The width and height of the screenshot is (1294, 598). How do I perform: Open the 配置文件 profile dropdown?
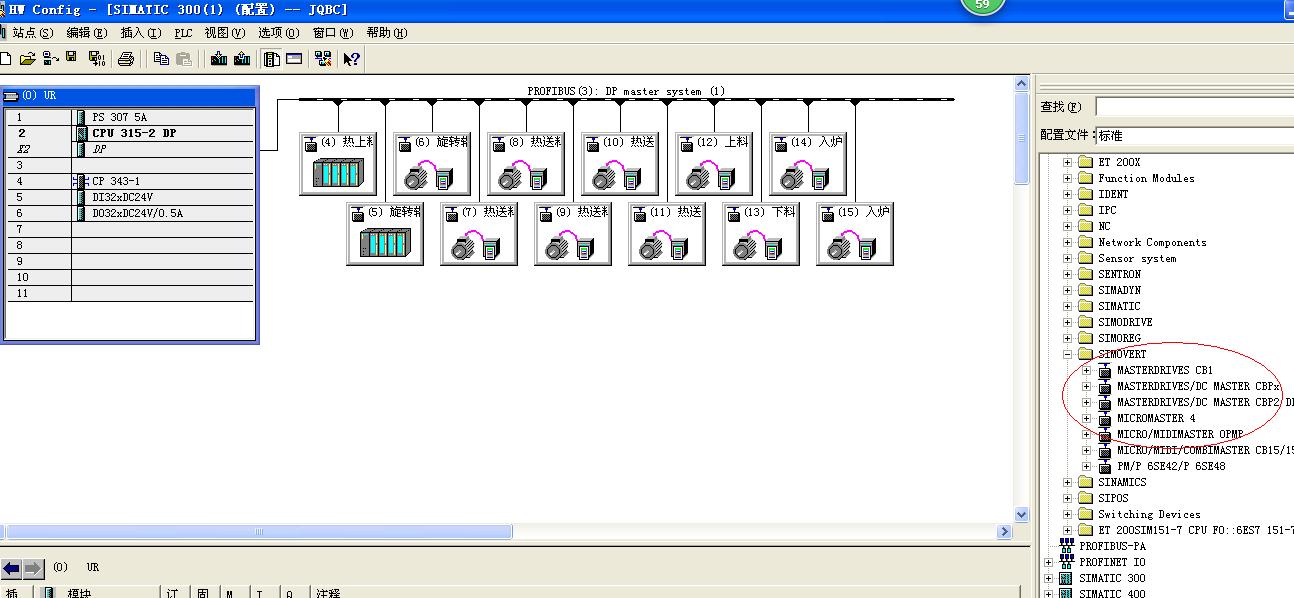coord(1194,135)
